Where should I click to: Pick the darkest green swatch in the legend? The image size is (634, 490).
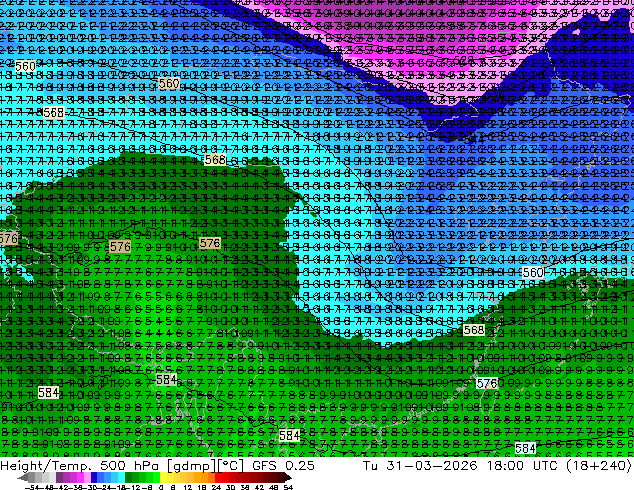click(129, 477)
